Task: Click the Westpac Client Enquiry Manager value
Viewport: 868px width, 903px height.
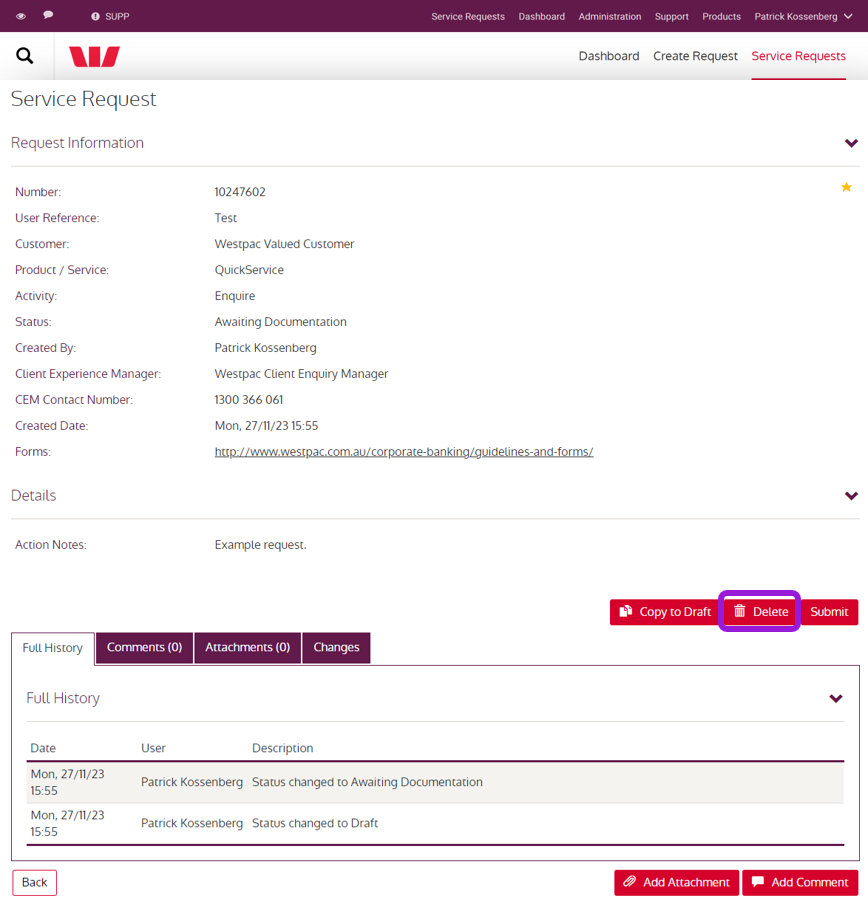Action: tap(301, 374)
